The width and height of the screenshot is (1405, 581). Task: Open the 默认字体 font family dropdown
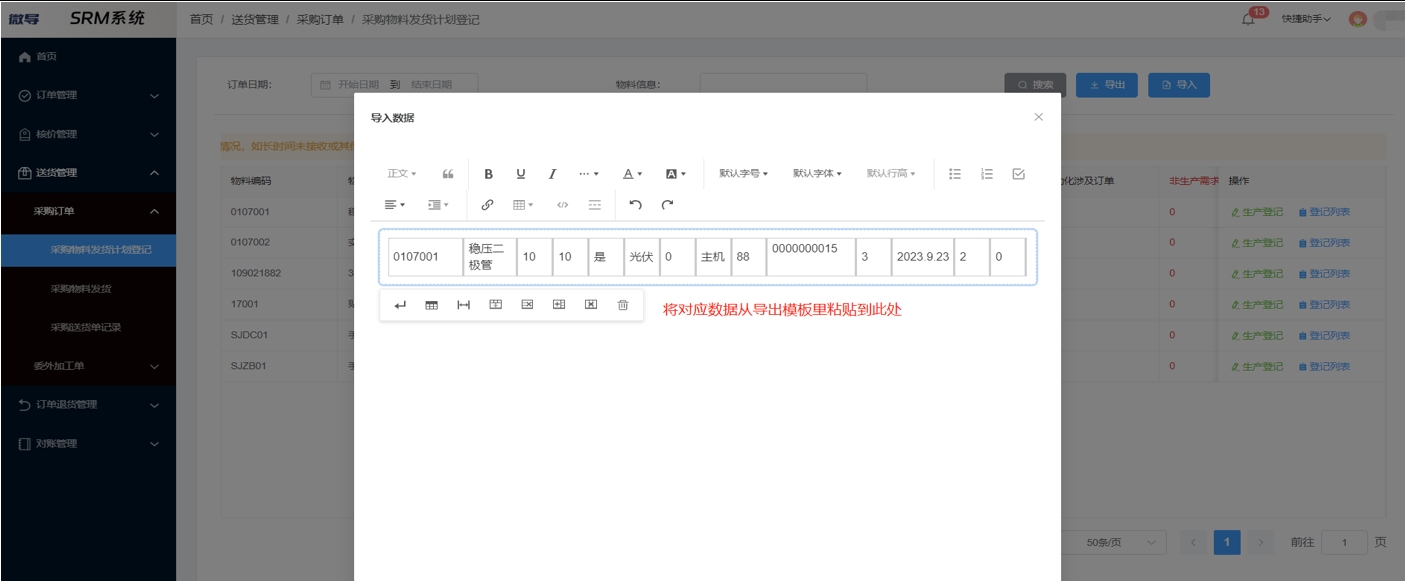pos(817,174)
